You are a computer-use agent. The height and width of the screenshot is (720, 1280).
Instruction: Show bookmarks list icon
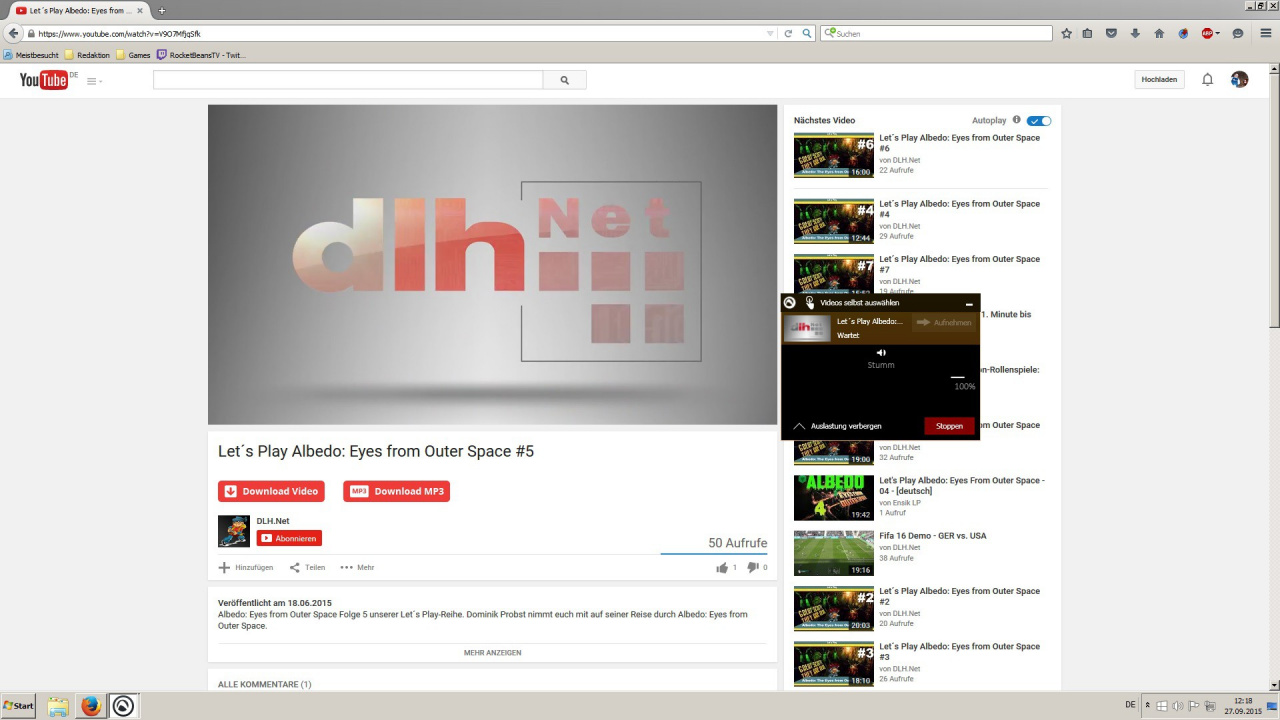pos(1088,33)
